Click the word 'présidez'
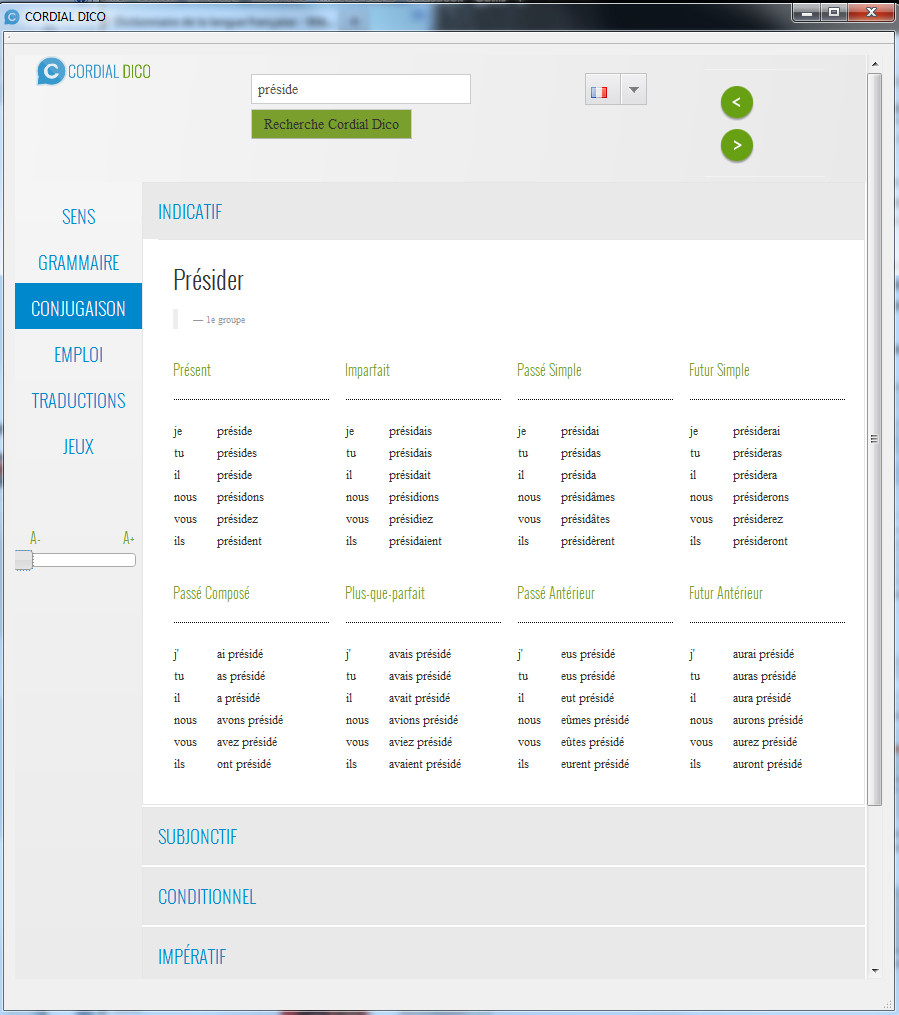Image resolution: width=899 pixels, height=1015 pixels. point(237,519)
